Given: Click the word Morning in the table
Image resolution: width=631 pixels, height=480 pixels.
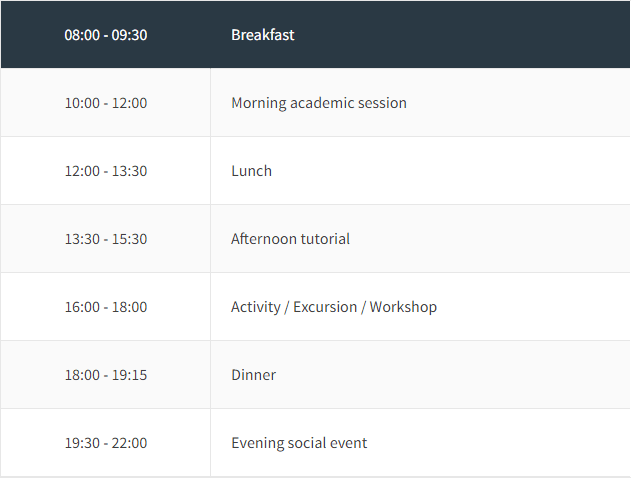Looking at the screenshot, I should pyautogui.click(x=259, y=103).
